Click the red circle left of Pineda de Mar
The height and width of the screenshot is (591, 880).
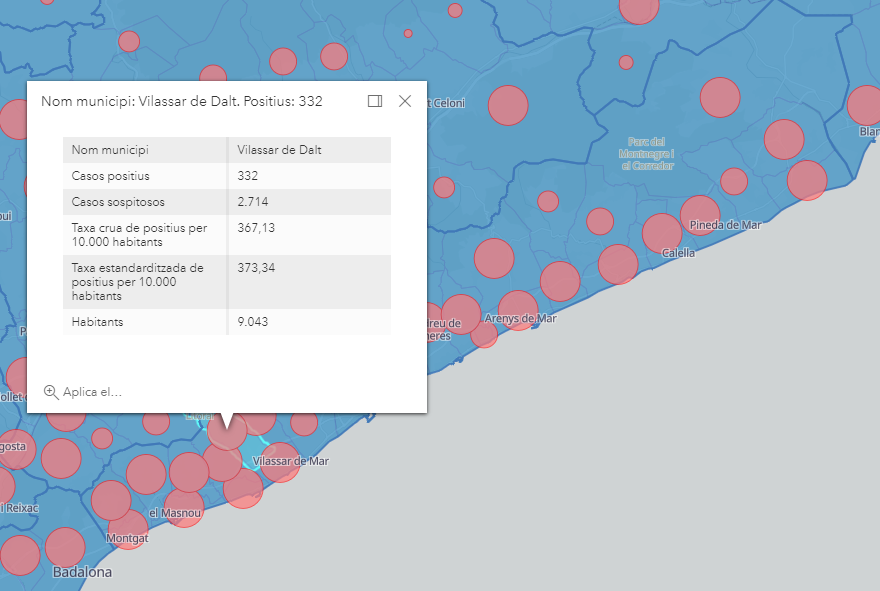tap(700, 215)
